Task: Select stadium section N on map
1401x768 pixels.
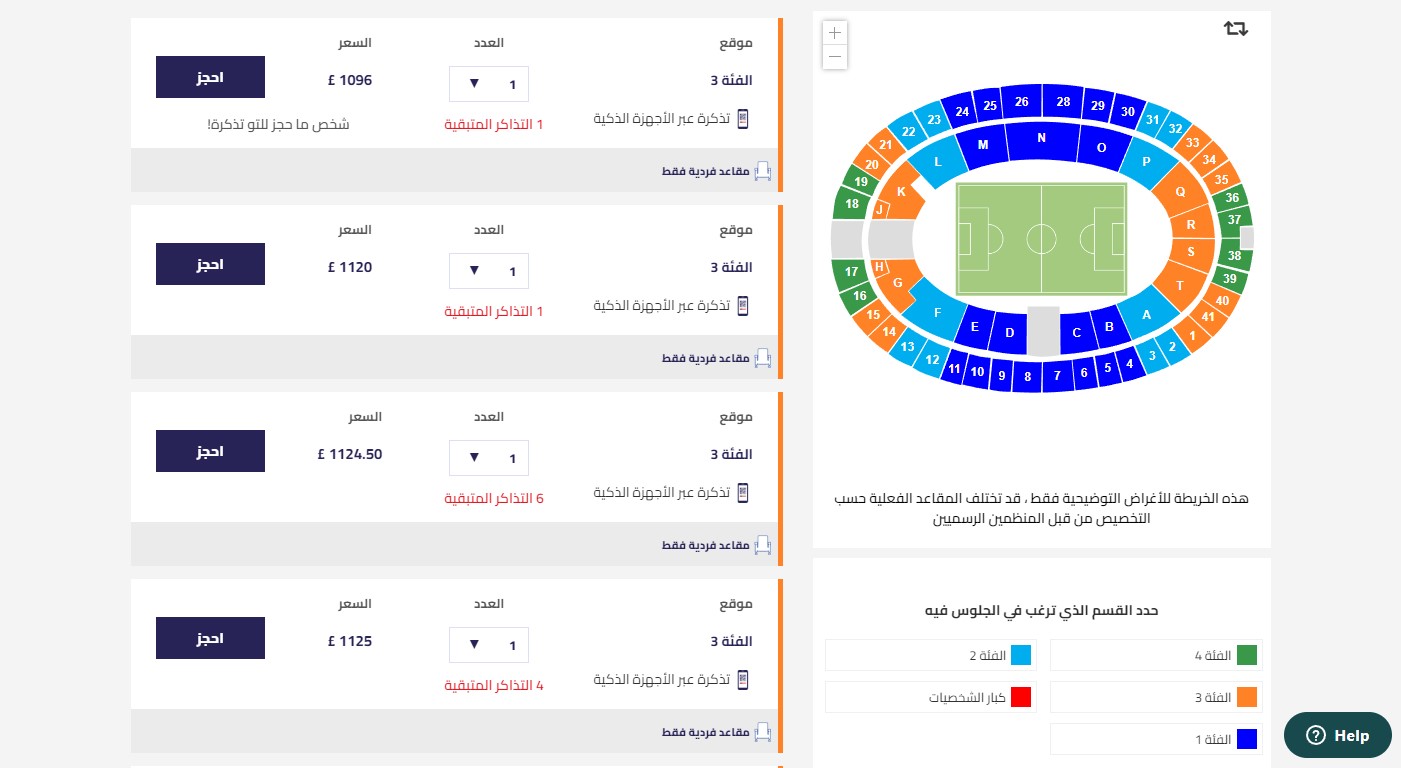Action: [1041, 139]
